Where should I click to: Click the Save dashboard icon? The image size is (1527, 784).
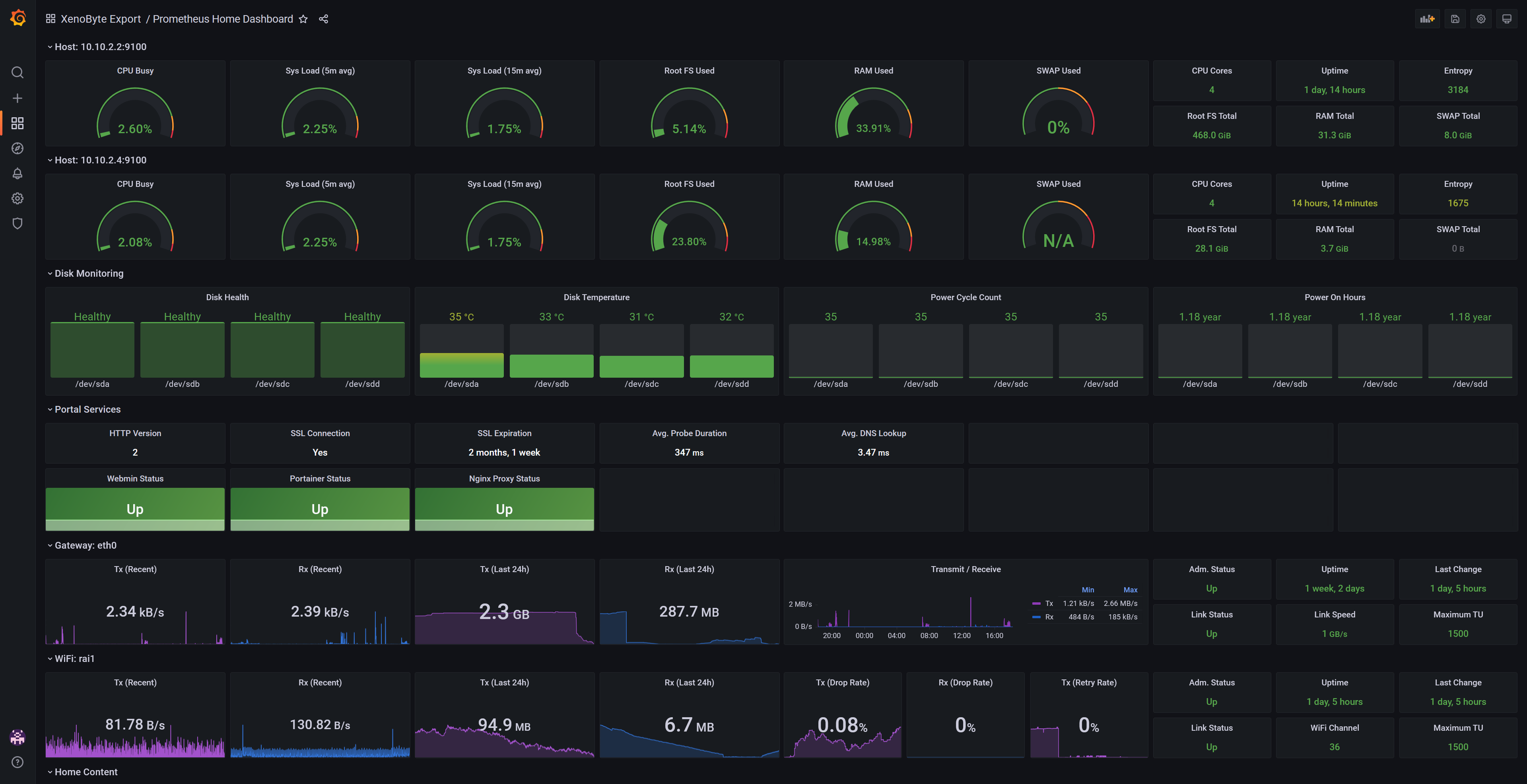click(1455, 19)
